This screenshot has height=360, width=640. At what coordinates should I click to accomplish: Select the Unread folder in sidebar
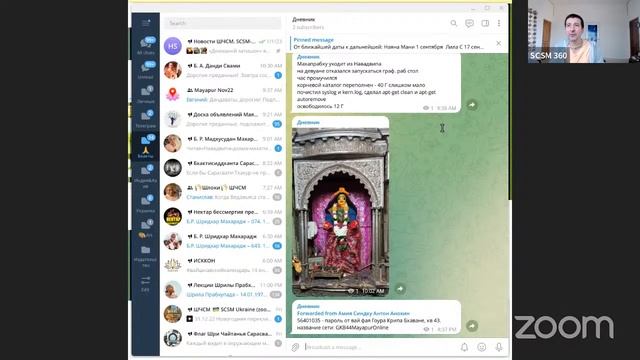(146, 70)
